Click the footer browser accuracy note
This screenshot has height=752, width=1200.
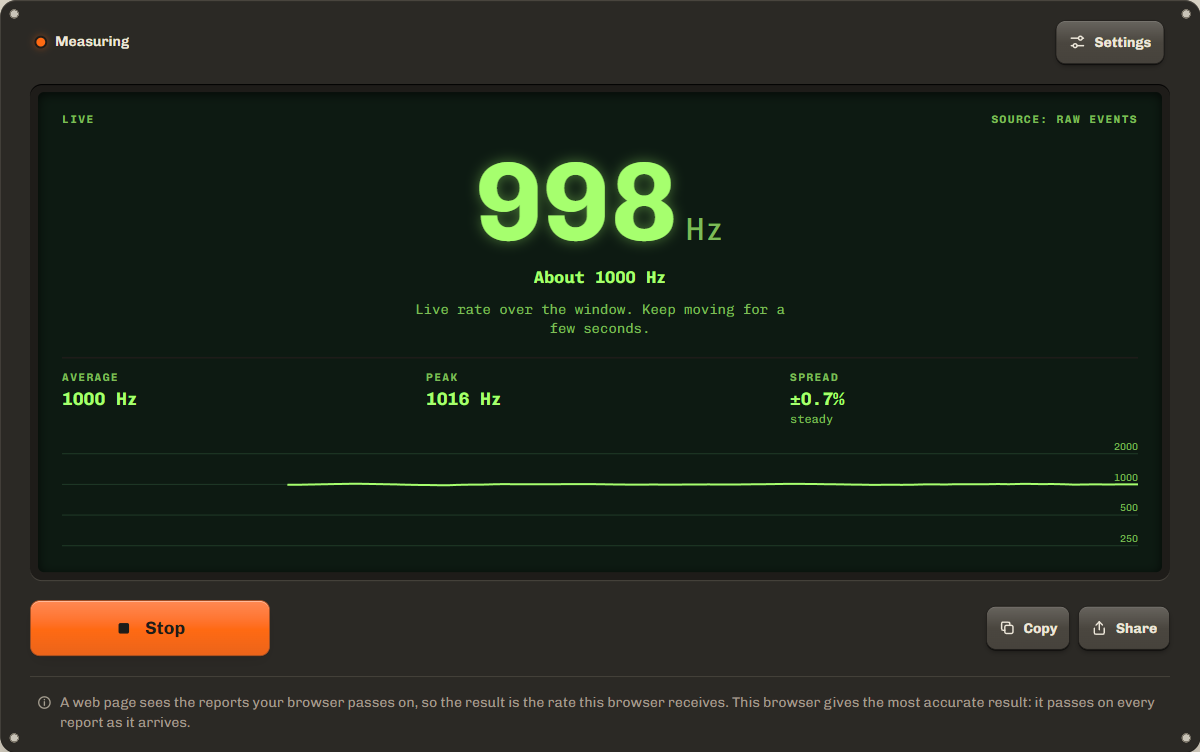tap(607, 712)
